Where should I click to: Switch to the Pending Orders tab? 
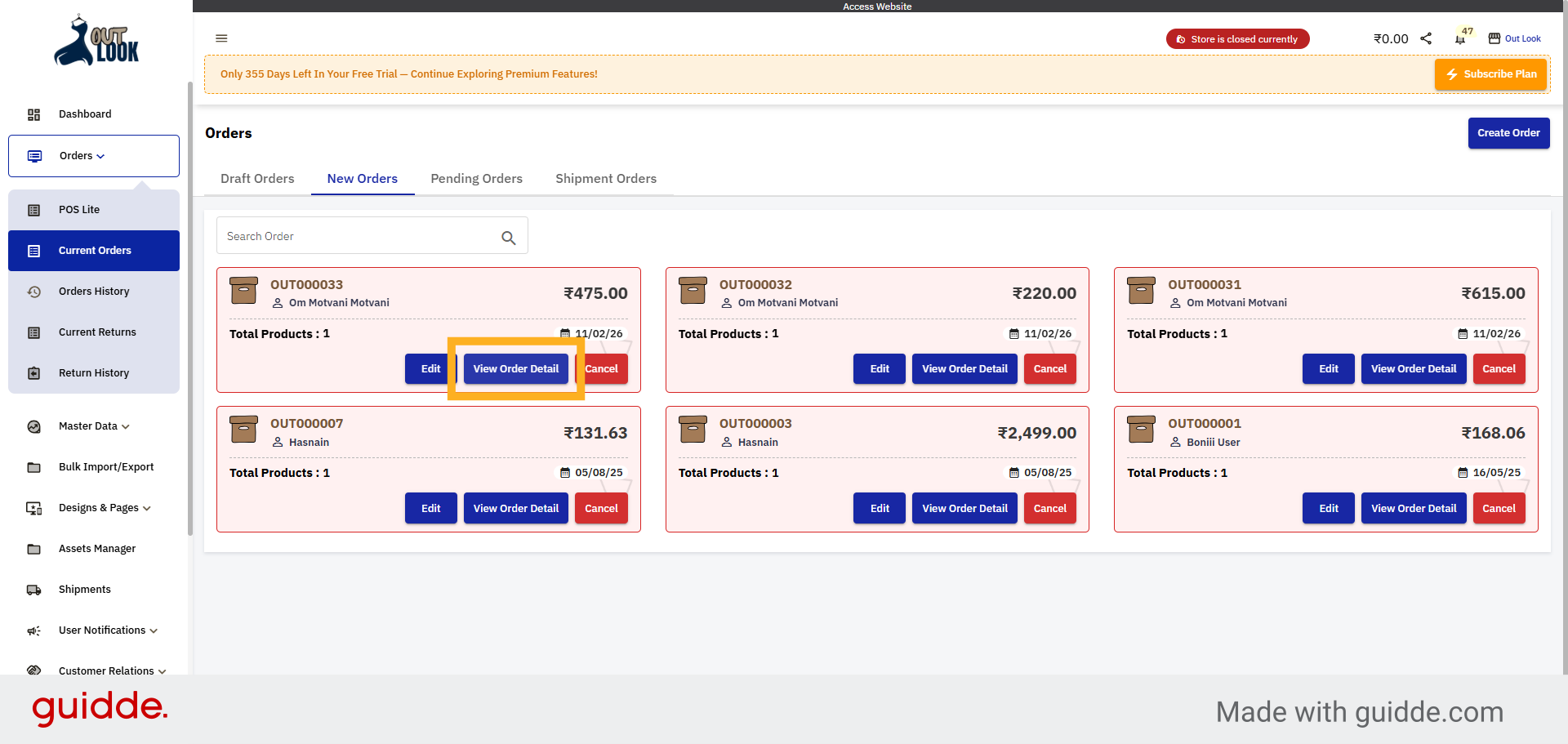pos(476,179)
